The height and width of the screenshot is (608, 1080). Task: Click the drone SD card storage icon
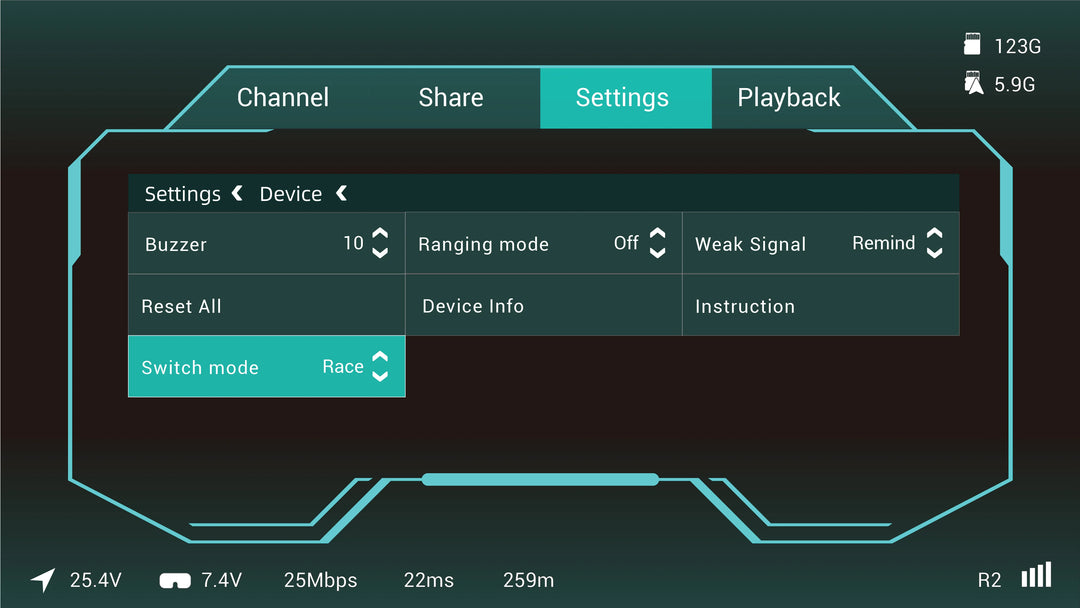[973, 83]
